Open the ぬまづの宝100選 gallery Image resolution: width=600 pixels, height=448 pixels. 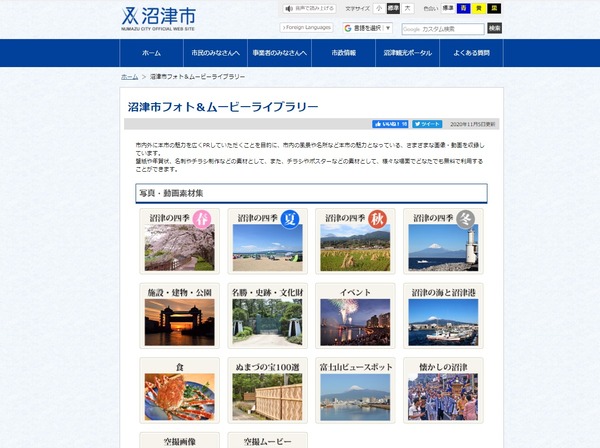point(267,390)
